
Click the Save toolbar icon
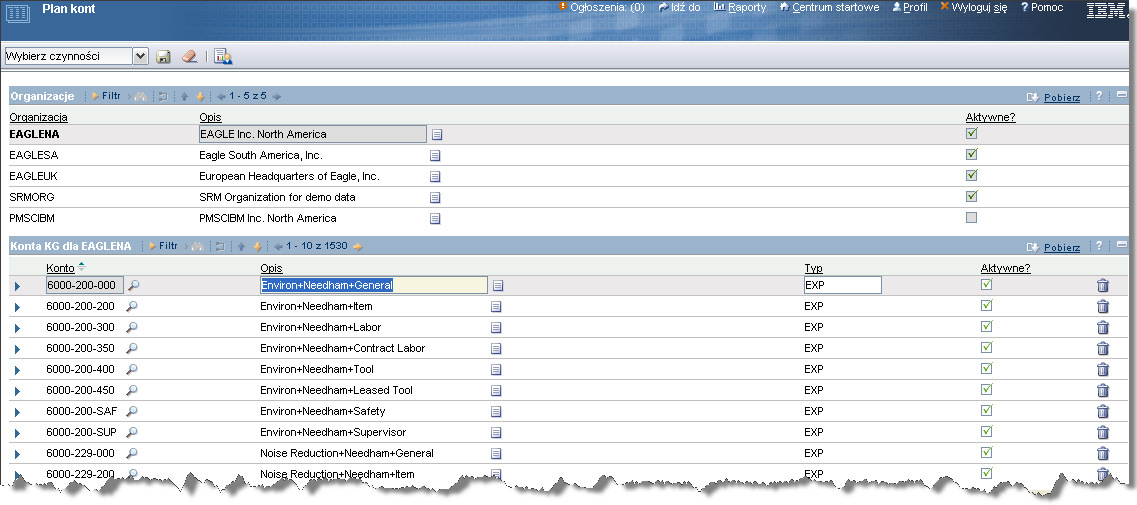click(x=163, y=57)
